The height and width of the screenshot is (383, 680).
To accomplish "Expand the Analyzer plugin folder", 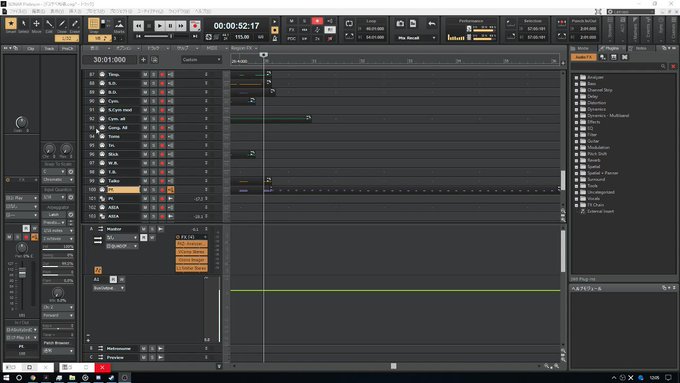I will [x=576, y=77].
